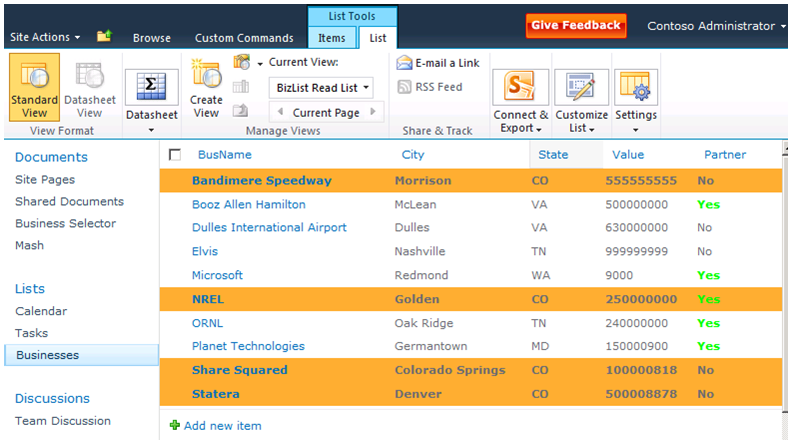The width and height of the screenshot is (794, 446).
Task: Click the Standard View icon
Action: click(34, 77)
